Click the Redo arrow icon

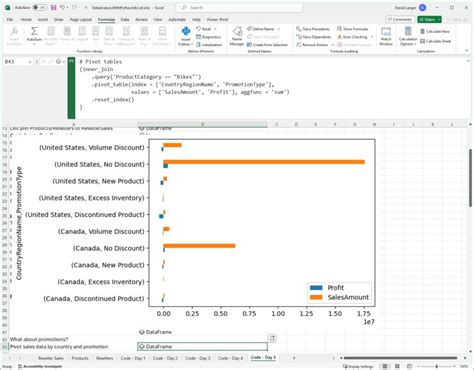[75, 7]
